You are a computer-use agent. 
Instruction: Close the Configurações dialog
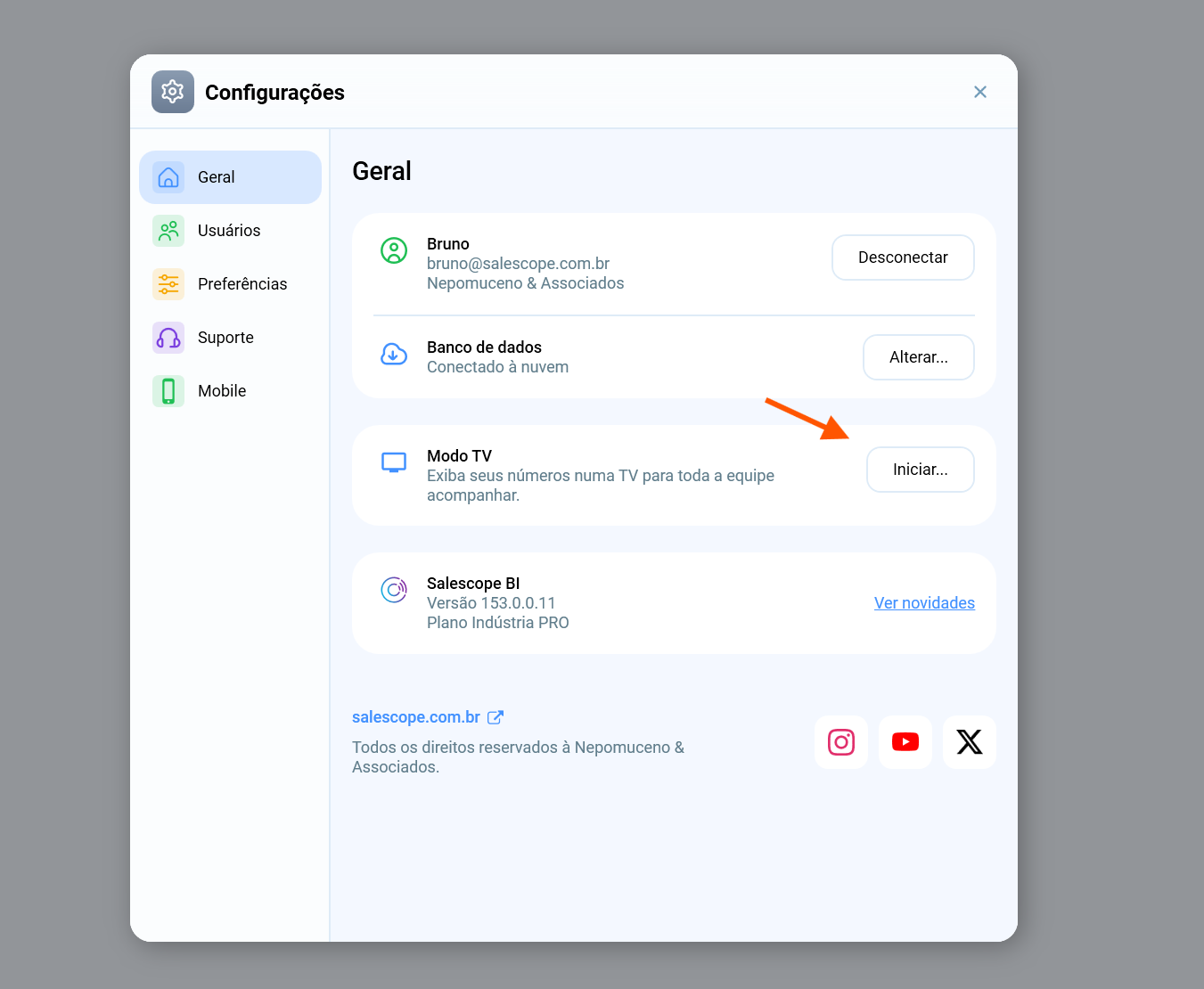[980, 92]
